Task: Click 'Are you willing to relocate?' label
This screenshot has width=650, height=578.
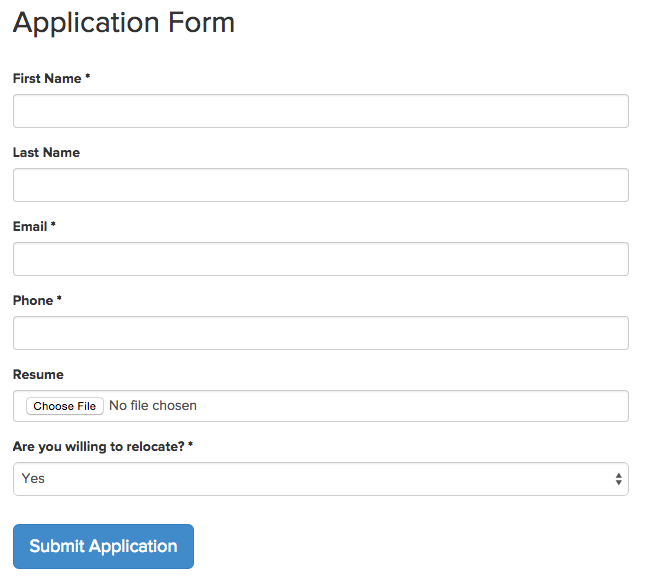Action: 98,447
